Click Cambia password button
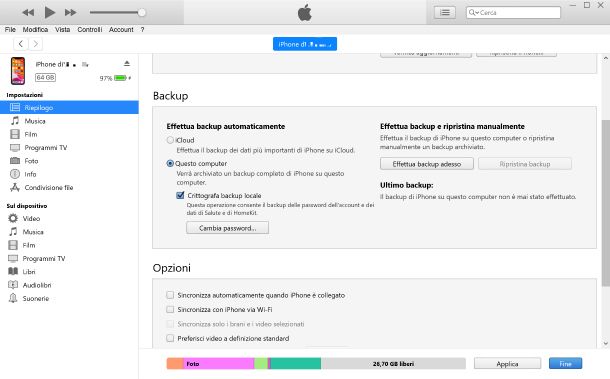The height and width of the screenshot is (379, 610). [227, 228]
